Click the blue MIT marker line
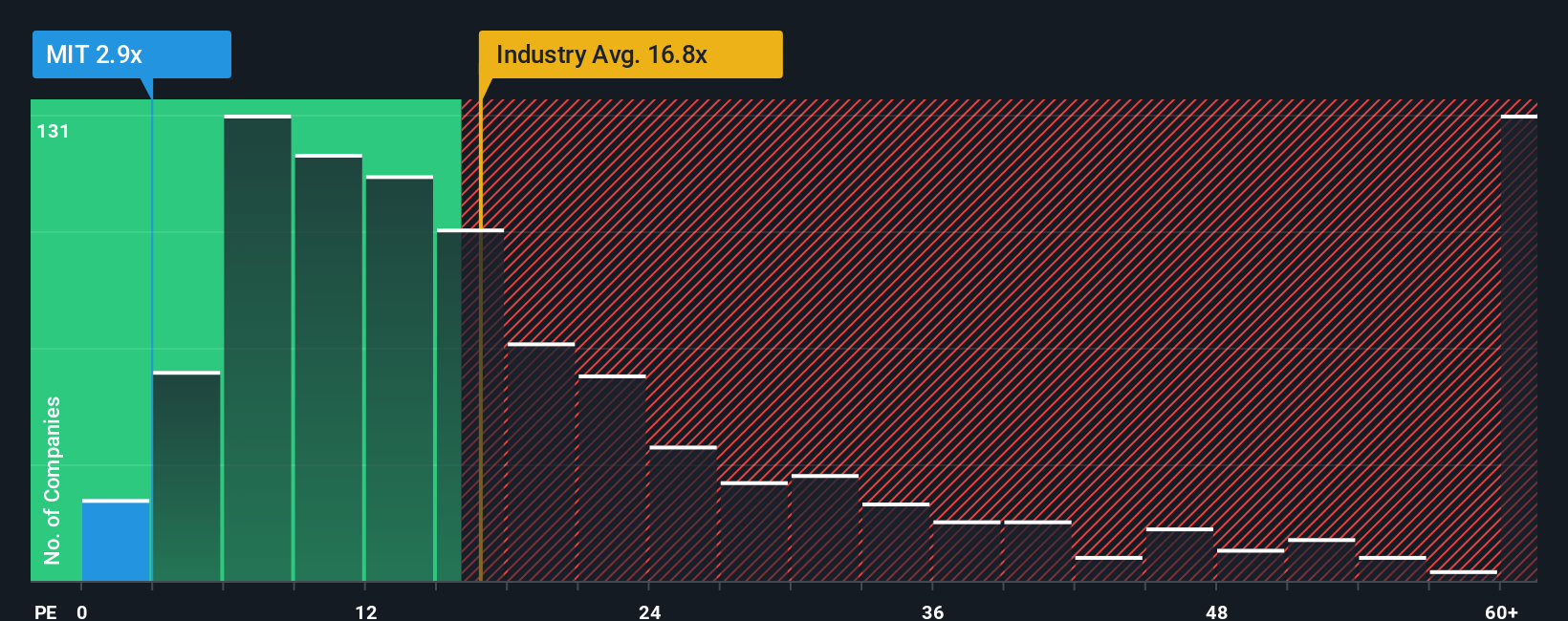The height and width of the screenshot is (621, 1568). (x=152, y=340)
